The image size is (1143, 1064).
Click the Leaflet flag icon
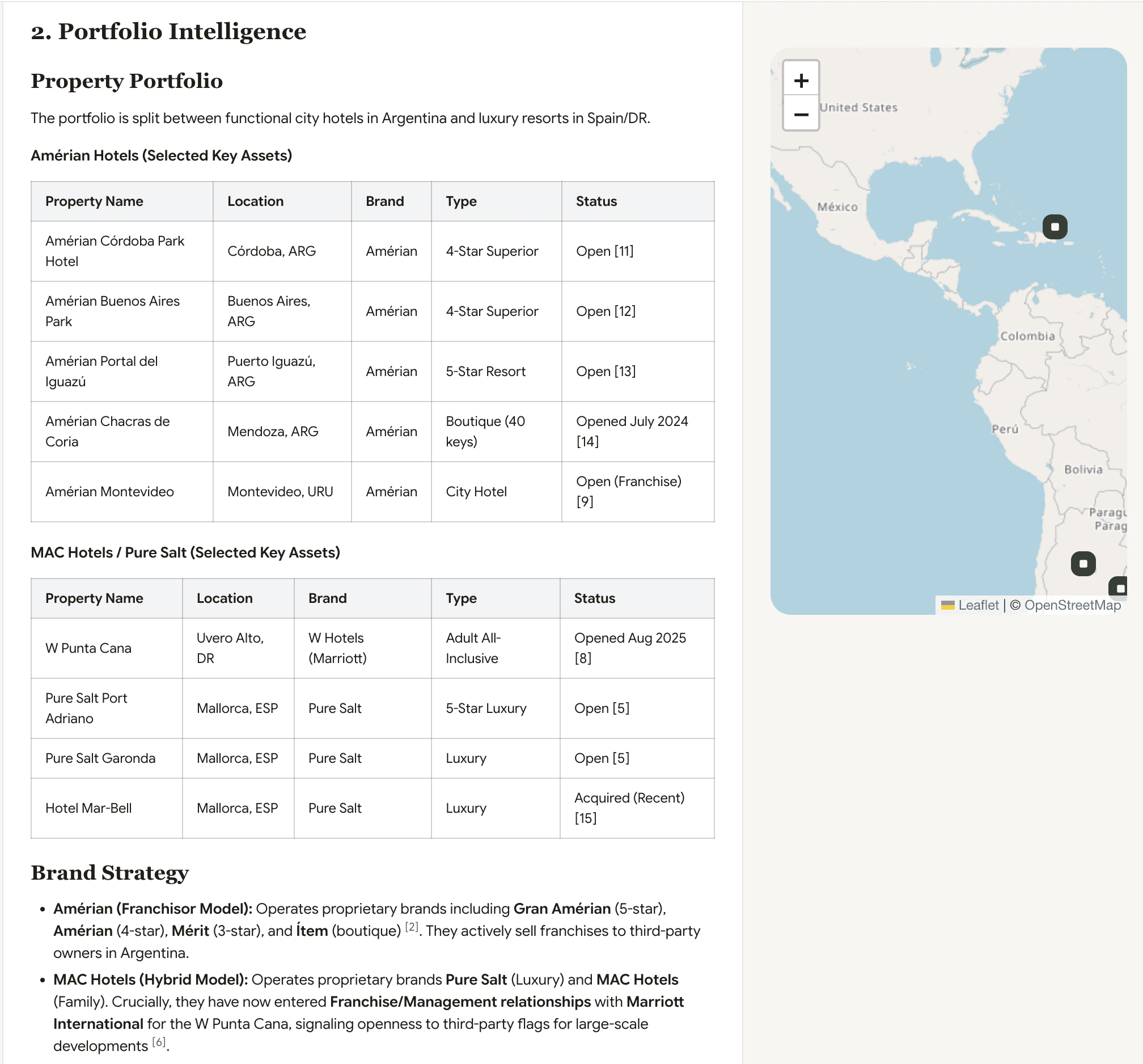(x=947, y=605)
